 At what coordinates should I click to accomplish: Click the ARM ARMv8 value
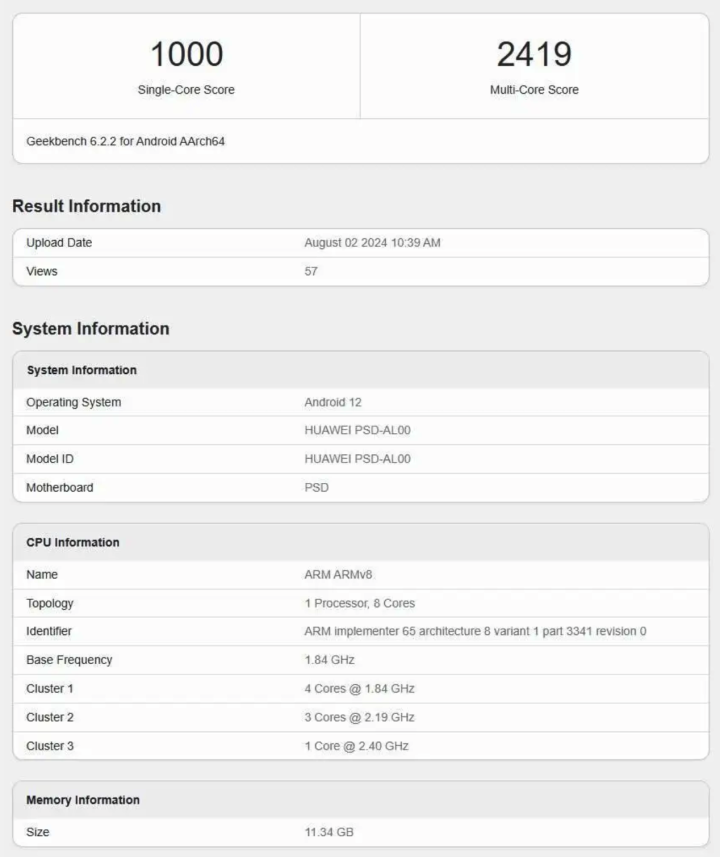pyautogui.click(x=338, y=574)
